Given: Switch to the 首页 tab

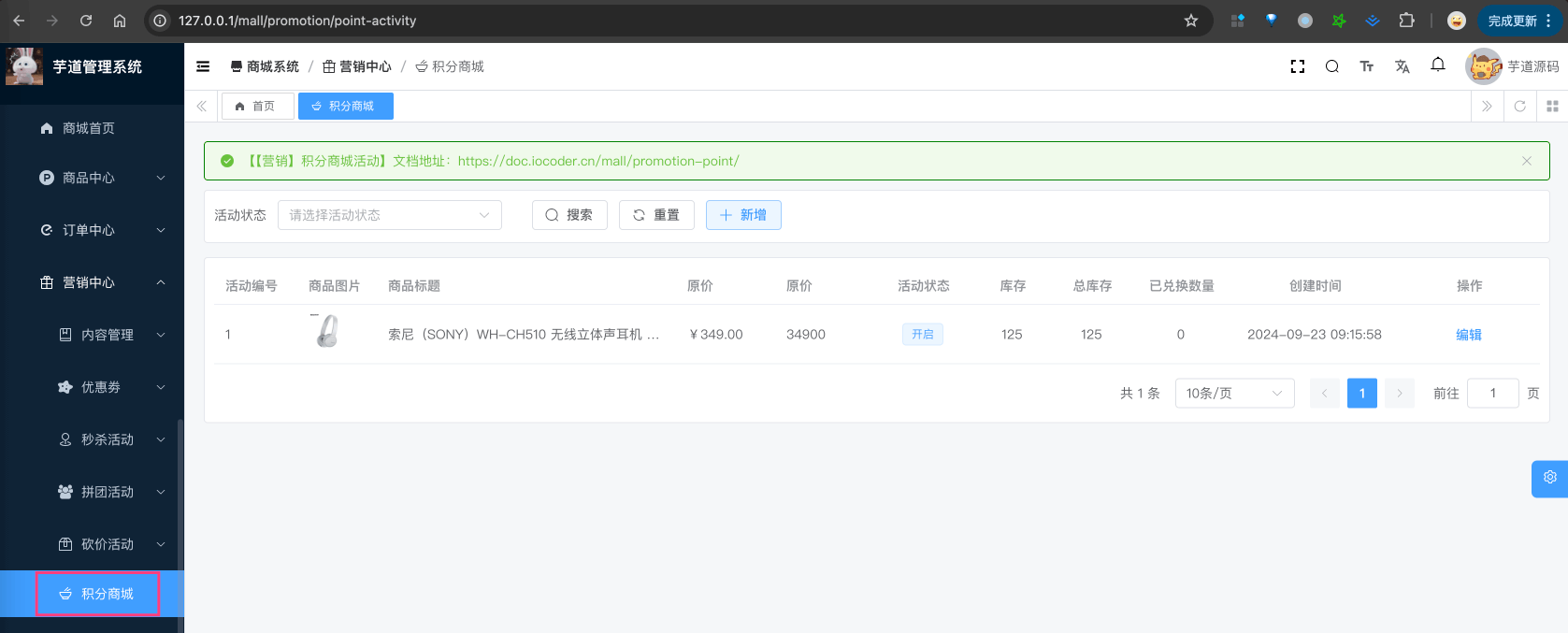Looking at the screenshot, I should [x=257, y=107].
